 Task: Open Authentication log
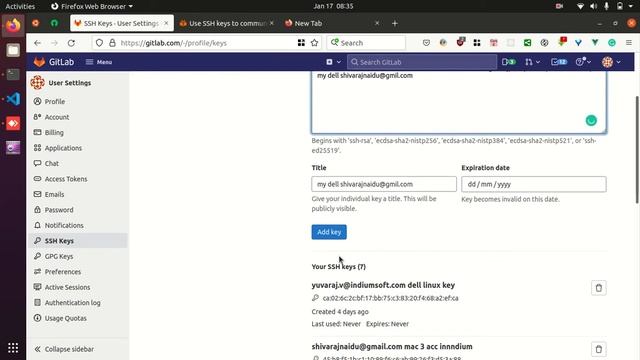click(72, 303)
